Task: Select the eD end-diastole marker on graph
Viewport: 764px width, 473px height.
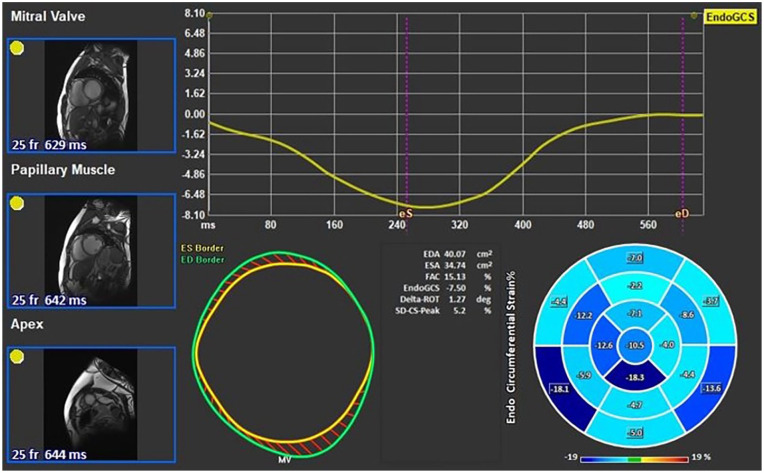Action: point(682,213)
